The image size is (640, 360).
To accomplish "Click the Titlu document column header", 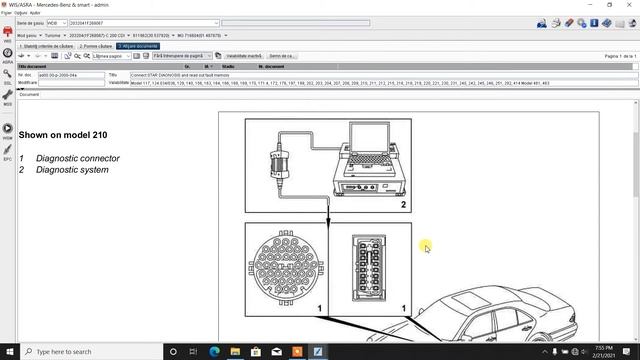I will 32,67.
